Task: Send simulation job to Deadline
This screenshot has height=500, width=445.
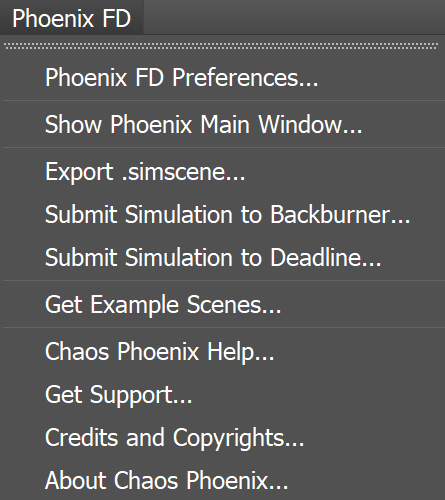Action: [224, 257]
